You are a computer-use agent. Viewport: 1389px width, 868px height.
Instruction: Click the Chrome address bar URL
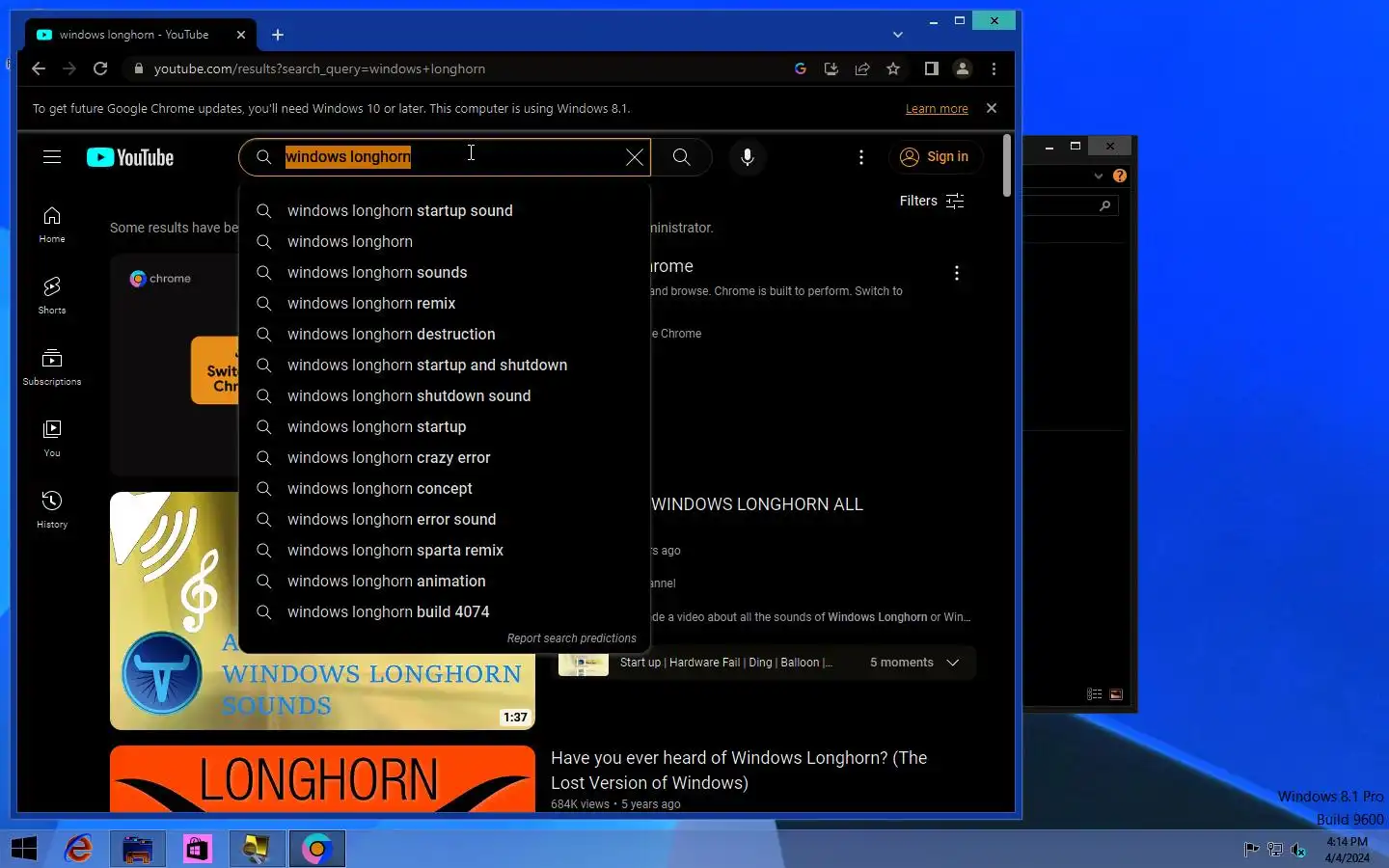pyautogui.click(x=319, y=68)
